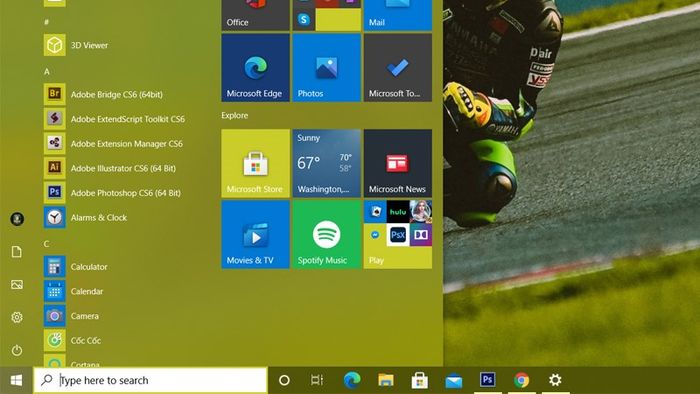The height and width of the screenshot is (394, 700).
Task: Open the Weather tile showing Washington
Action: pyautogui.click(x=326, y=163)
